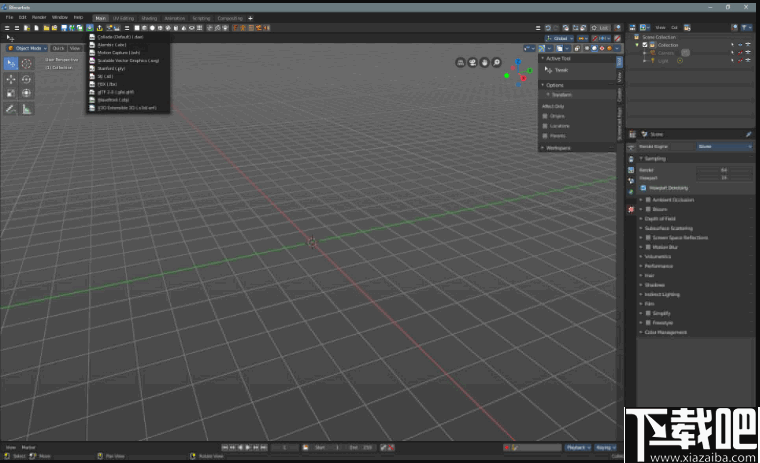Expand the Volumetrics panel

pyautogui.click(x=658, y=256)
